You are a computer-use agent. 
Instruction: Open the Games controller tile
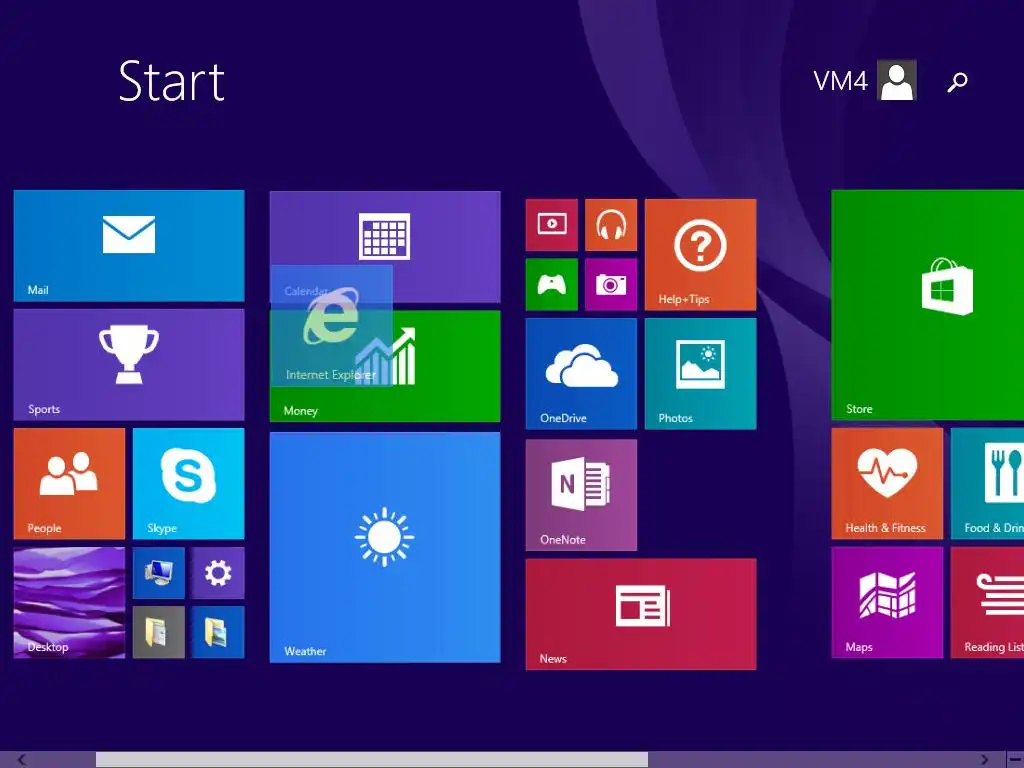(x=552, y=284)
